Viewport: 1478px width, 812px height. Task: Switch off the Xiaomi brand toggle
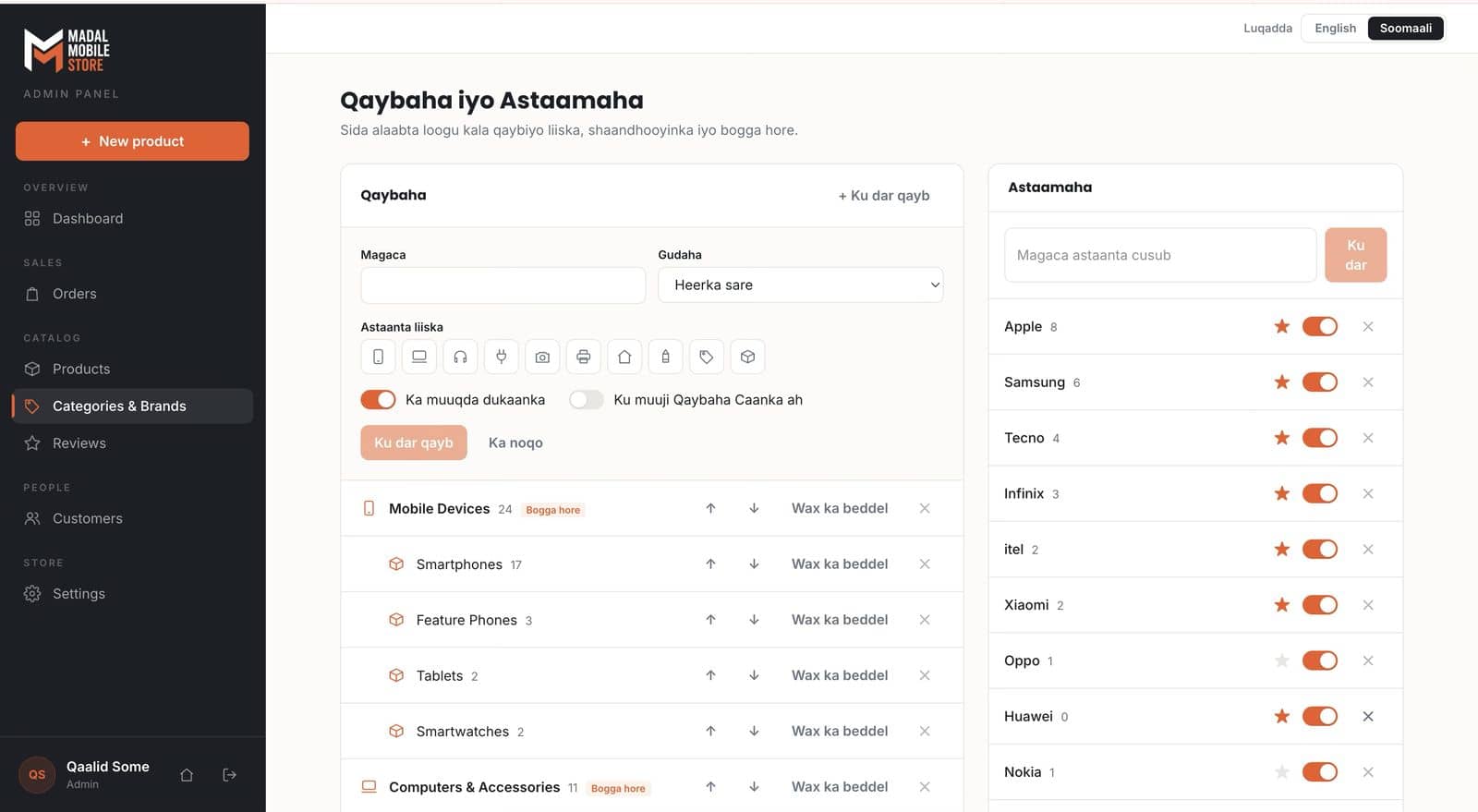(x=1320, y=605)
